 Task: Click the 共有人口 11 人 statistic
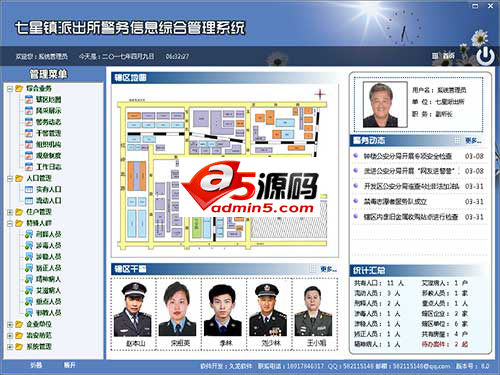coord(379,283)
